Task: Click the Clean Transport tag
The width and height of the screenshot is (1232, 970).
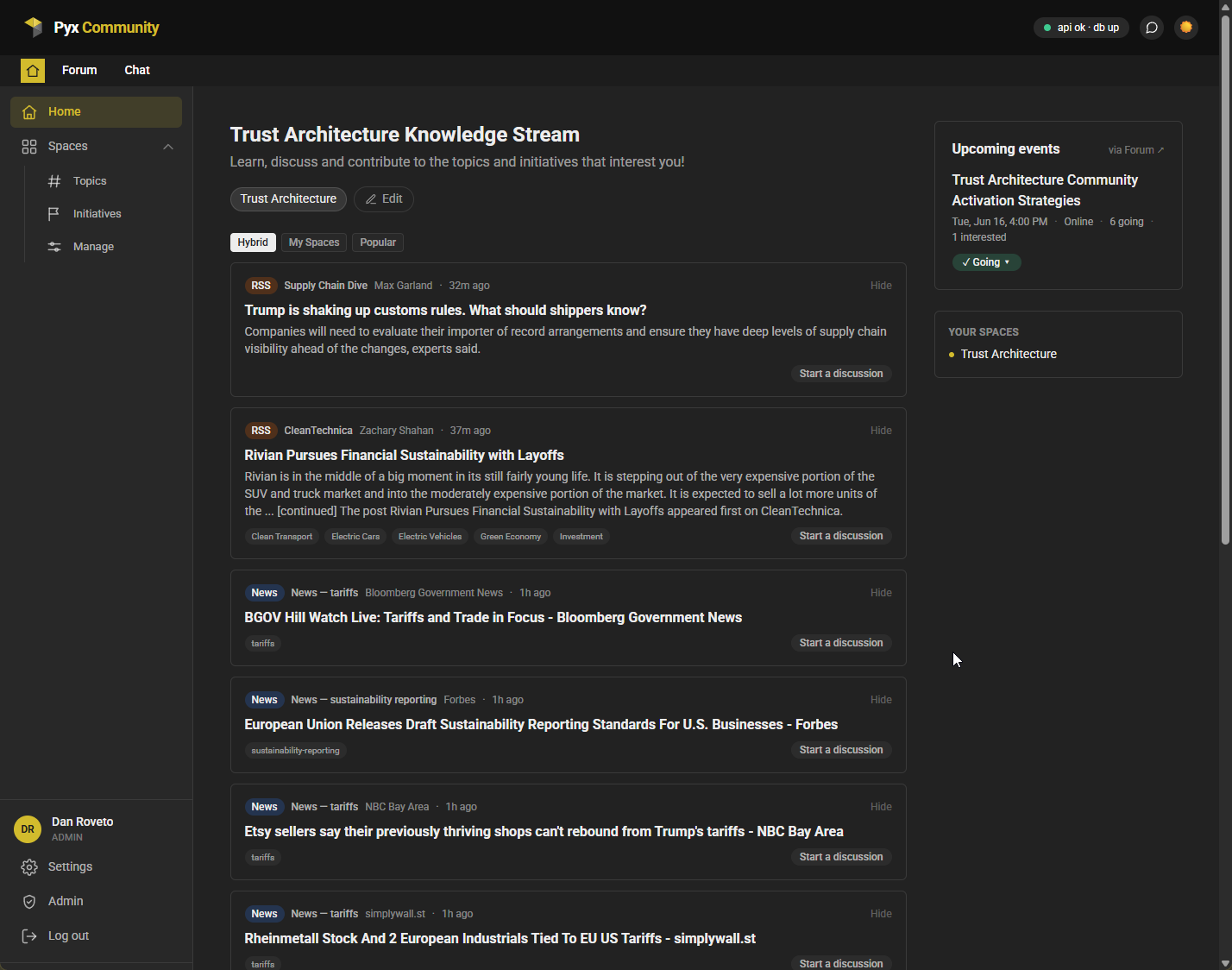Action: point(282,537)
